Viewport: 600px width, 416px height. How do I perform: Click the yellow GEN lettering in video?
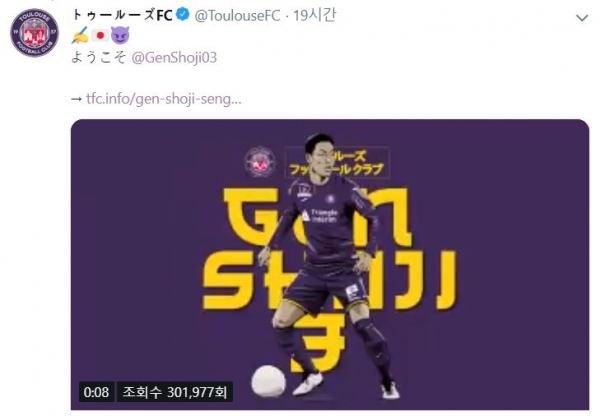(318, 217)
